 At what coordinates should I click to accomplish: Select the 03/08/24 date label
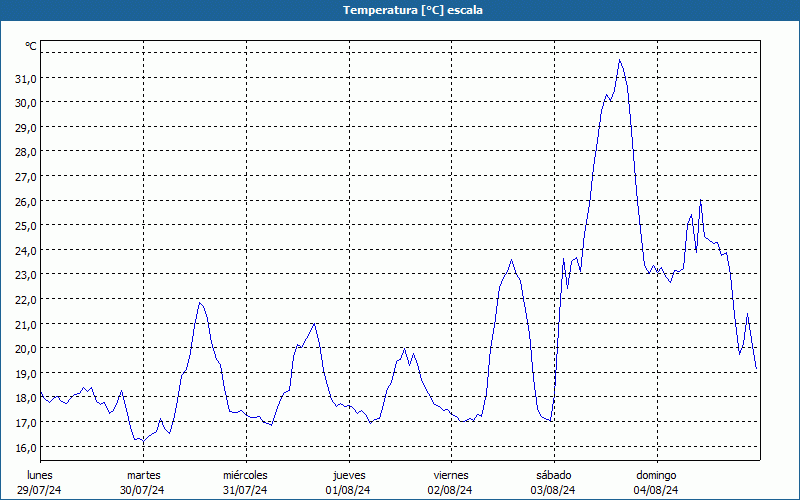(553, 490)
